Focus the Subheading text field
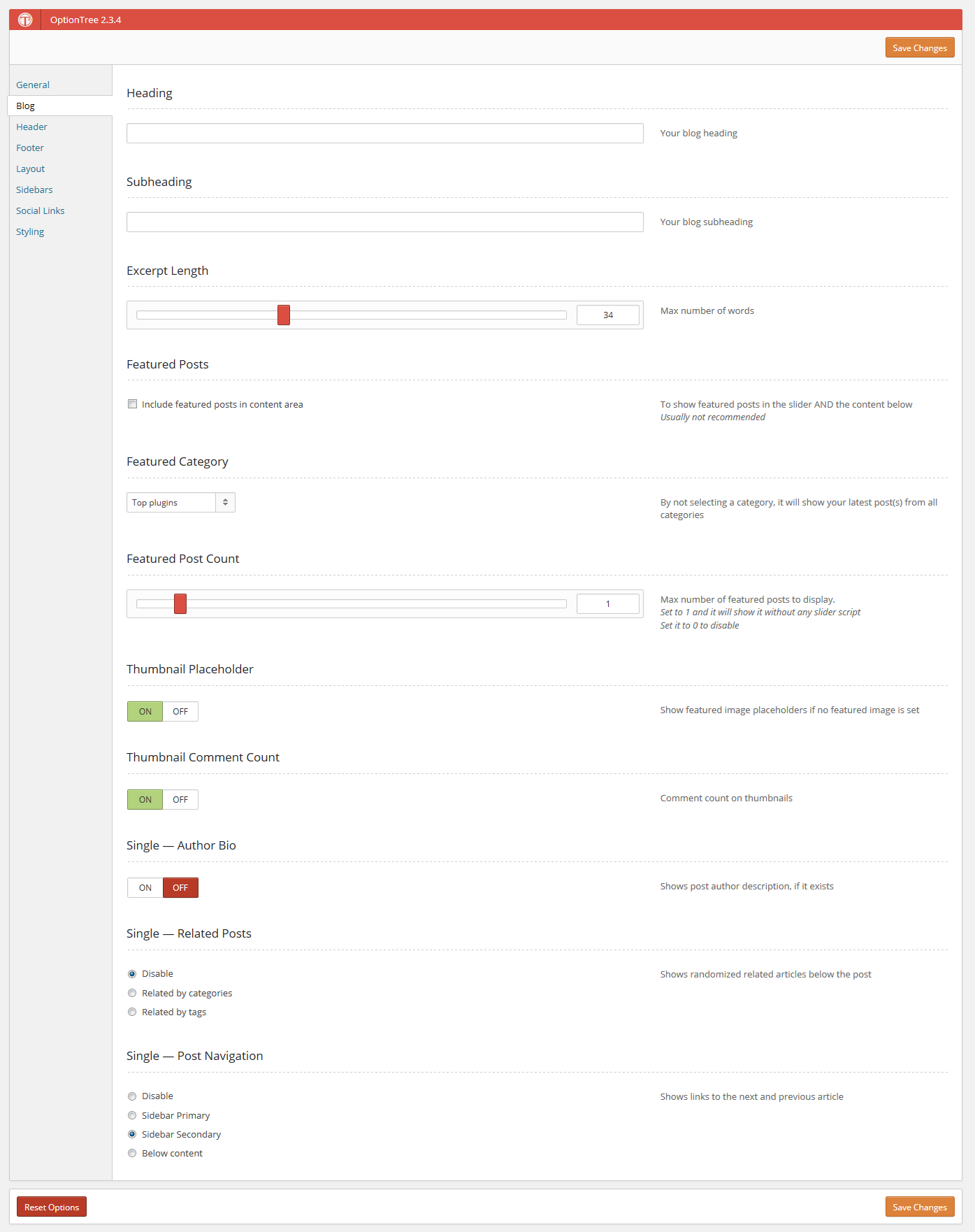975x1232 pixels. [385, 222]
